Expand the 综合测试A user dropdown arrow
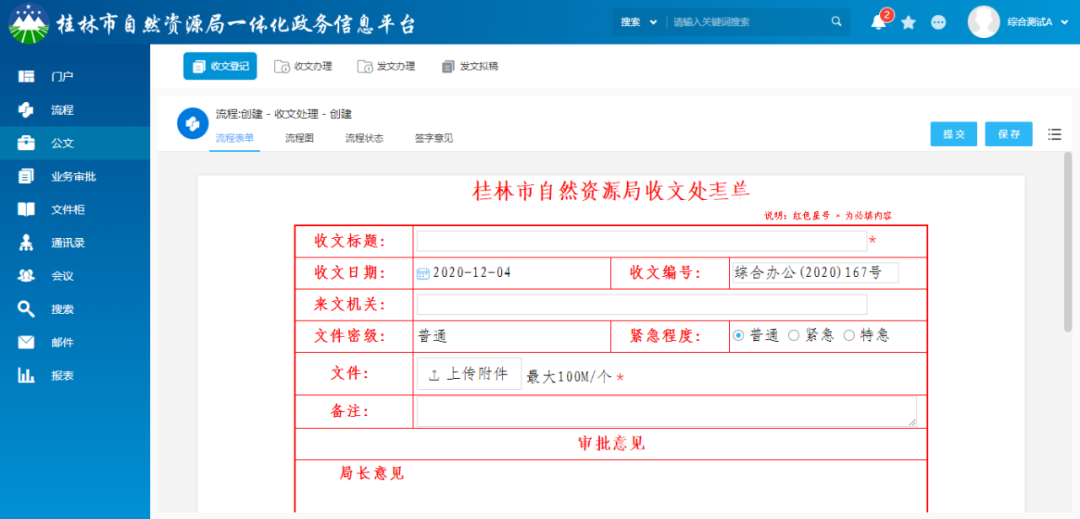The height and width of the screenshot is (519, 1080). pyautogui.click(x=1065, y=23)
